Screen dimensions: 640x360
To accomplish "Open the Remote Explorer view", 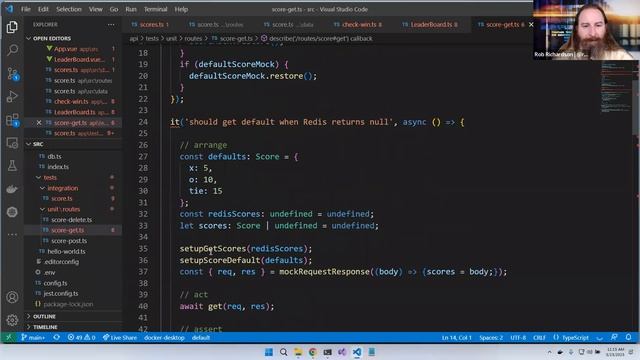I will 12,143.
